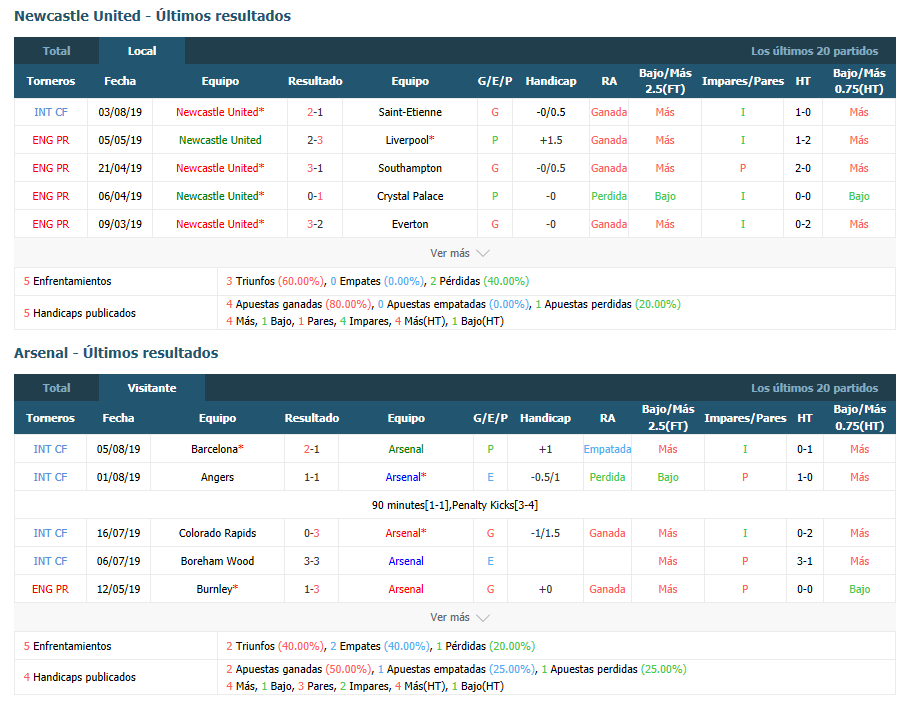
Task: Click the penalty kicks note for Angers match
Action: [x=455, y=505]
